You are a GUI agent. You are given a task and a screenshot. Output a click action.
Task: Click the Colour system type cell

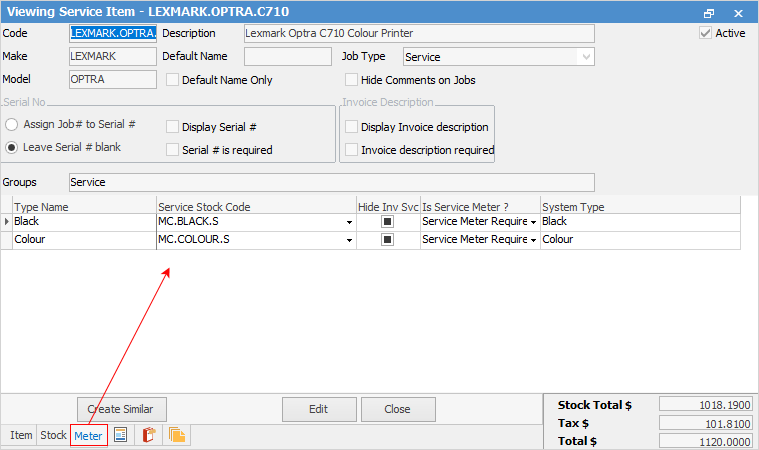point(640,240)
